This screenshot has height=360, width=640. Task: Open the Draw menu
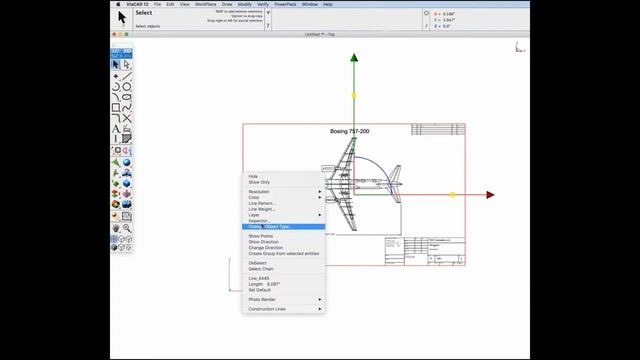pyautogui.click(x=227, y=4)
